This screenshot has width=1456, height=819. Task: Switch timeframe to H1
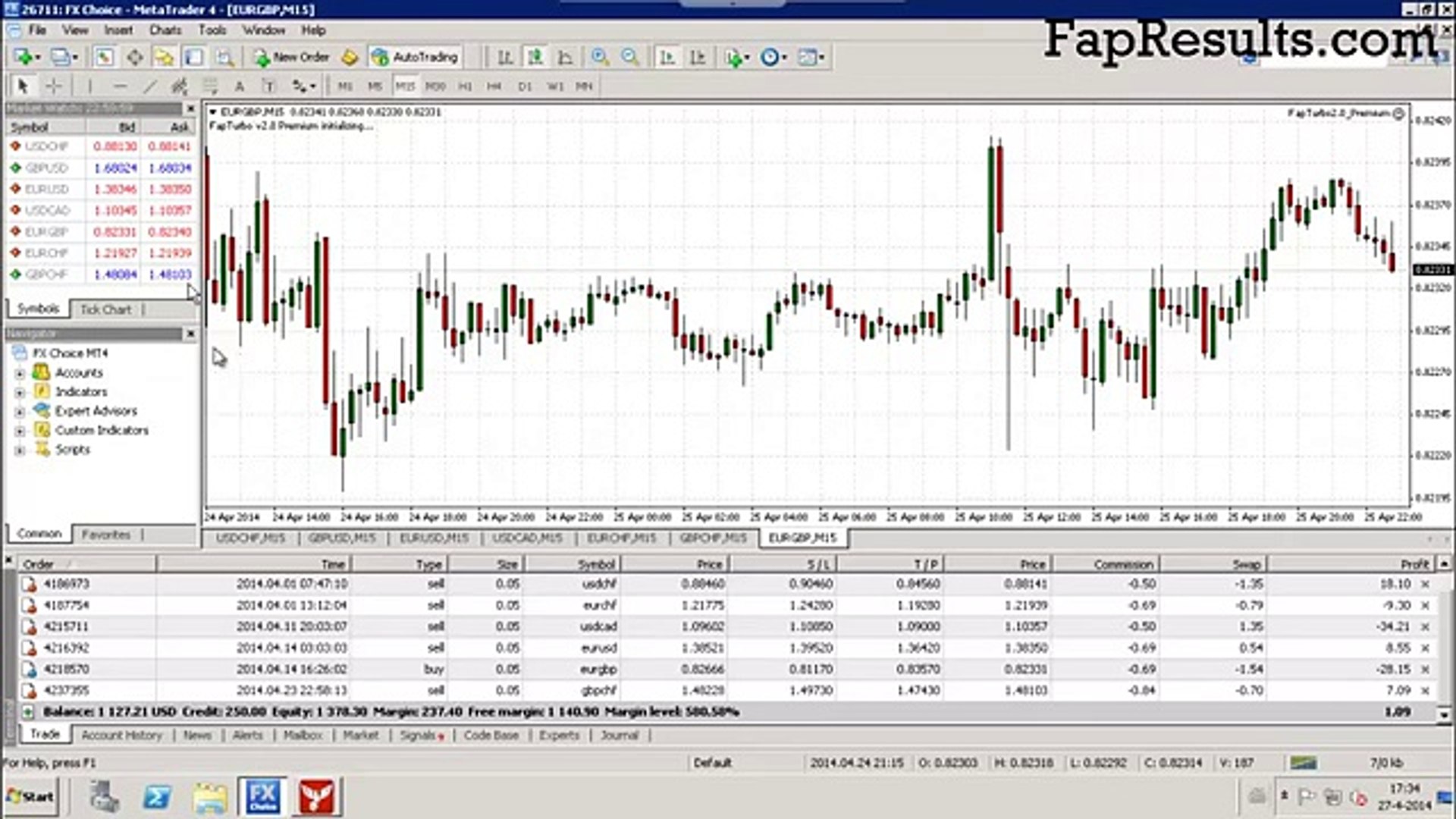pos(465,86)
